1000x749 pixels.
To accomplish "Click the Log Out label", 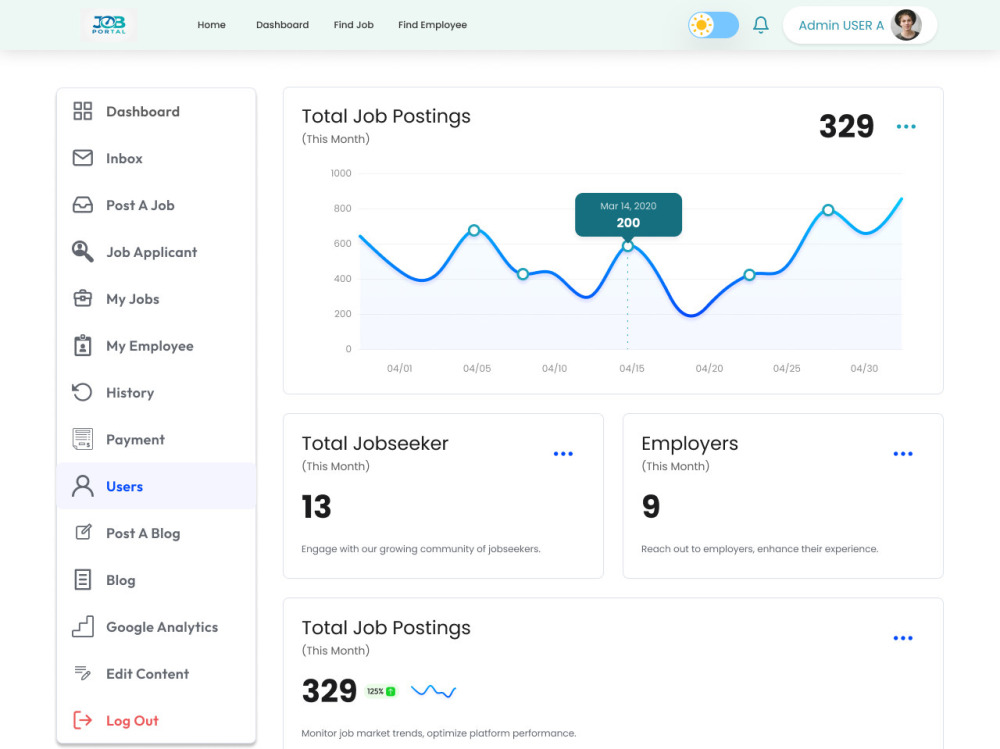I will pos(132,721).
